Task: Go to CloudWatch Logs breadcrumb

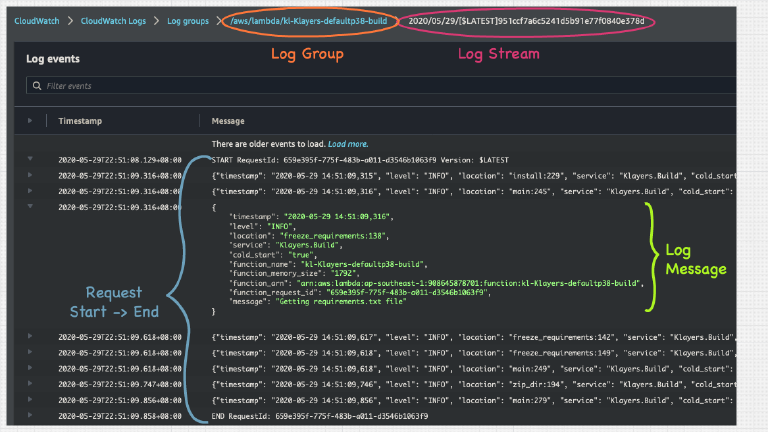Action: tap(119, 20)
